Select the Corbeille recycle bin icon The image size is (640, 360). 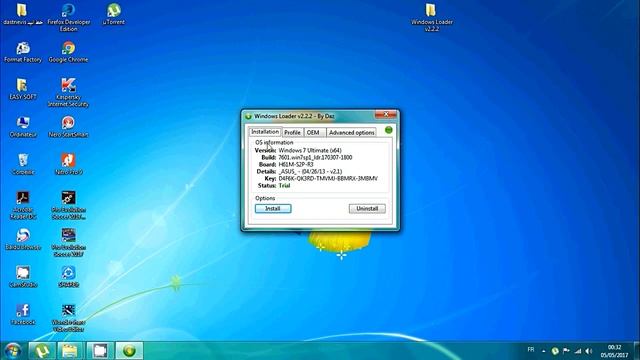pyautogui.click(x=23, y=164)
